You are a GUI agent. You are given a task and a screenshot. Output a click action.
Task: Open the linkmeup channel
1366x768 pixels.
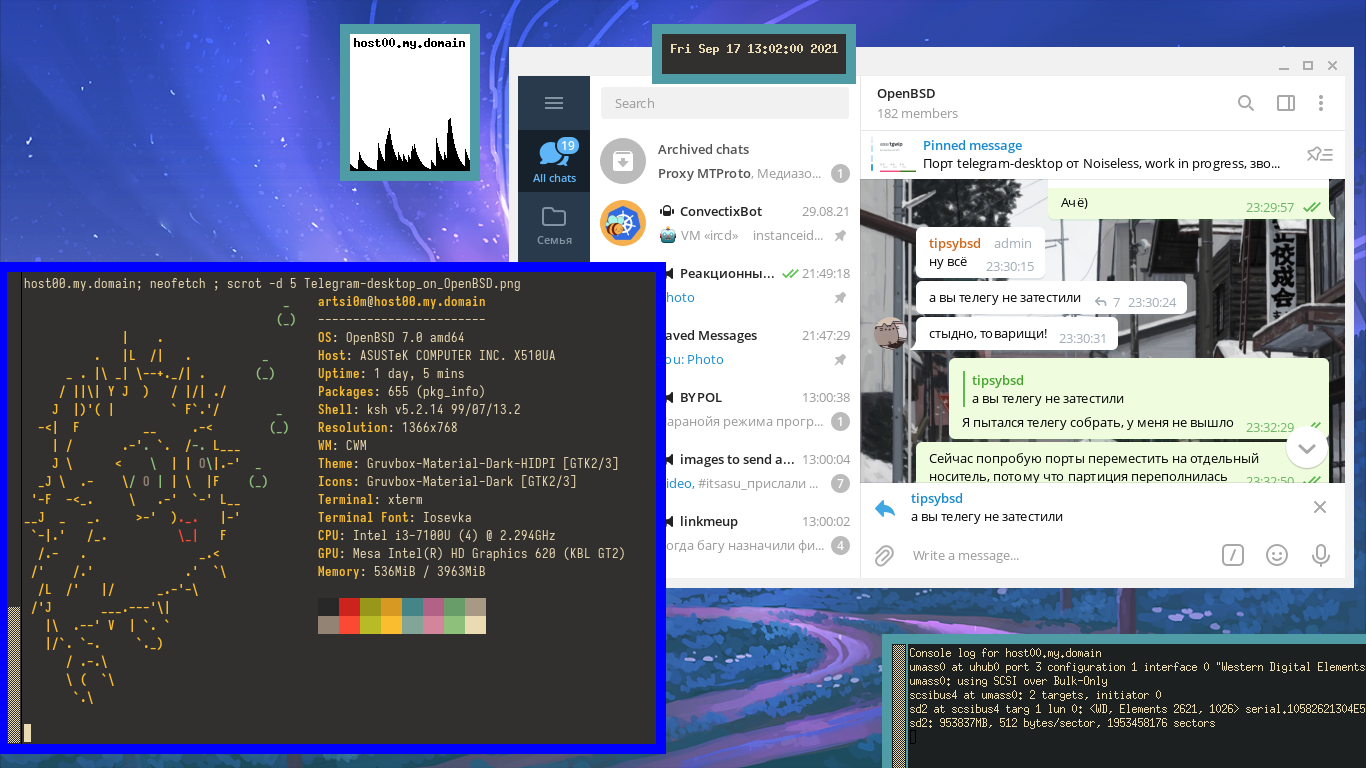[x=762, y=533]
